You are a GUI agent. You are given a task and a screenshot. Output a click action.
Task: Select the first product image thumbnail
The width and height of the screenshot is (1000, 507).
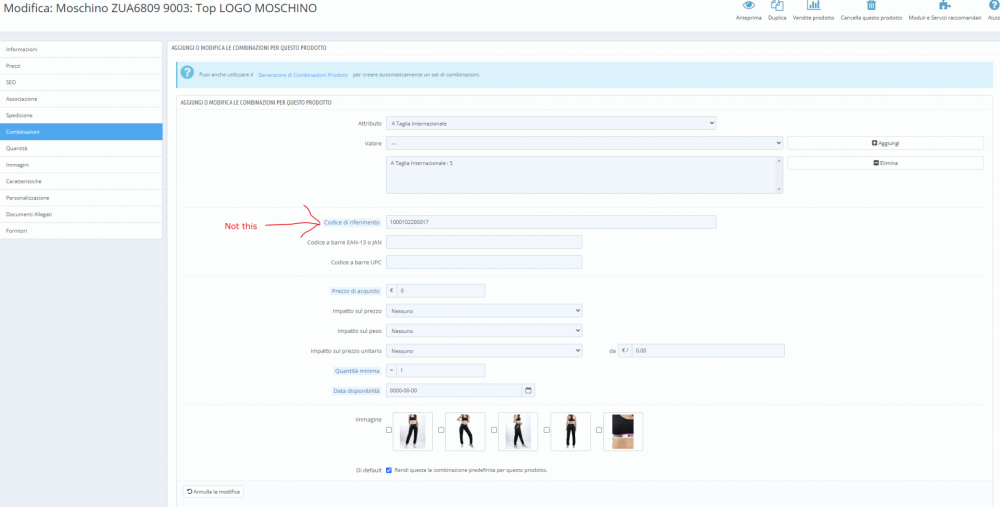click(413, 431)
